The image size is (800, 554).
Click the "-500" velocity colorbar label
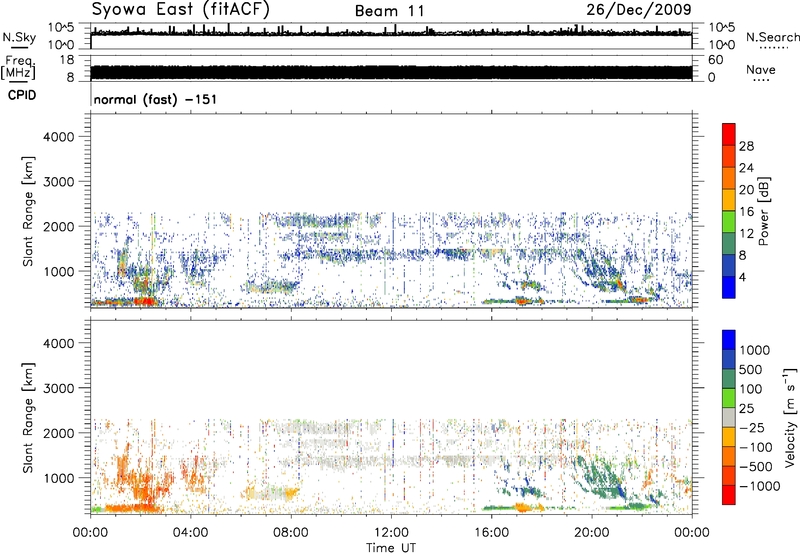tap(755, 467)
